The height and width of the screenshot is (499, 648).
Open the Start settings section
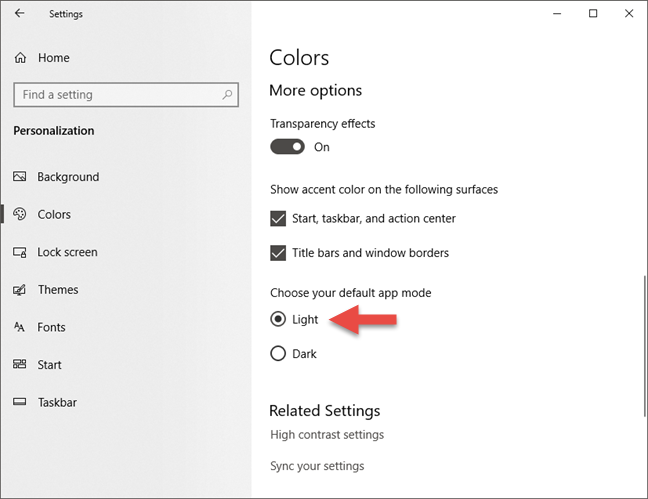pyautogui.click(x=49, y=365)
